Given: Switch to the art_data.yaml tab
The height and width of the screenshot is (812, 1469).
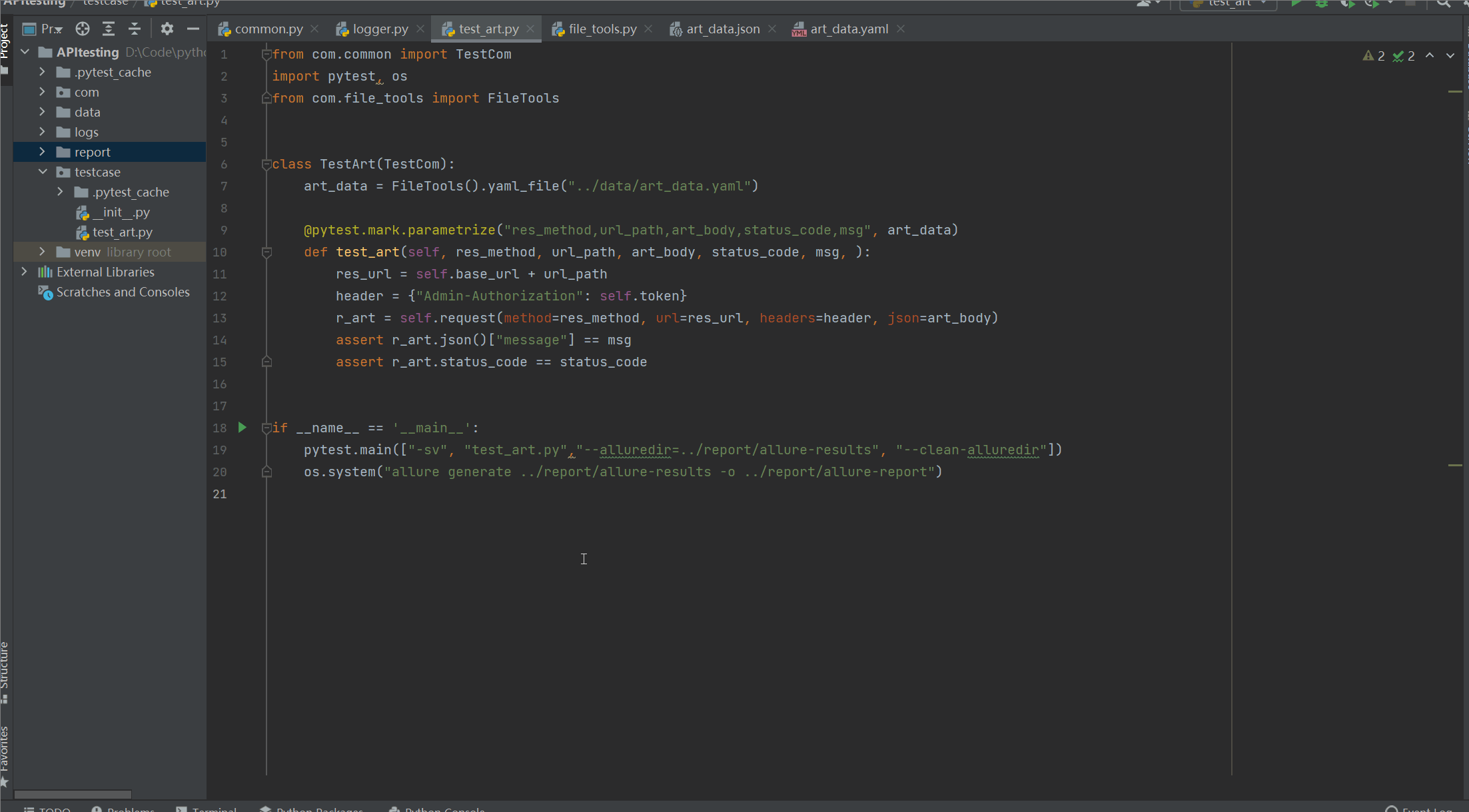Looking at the screenshot, I should pyautogui.click(x=848, y=29).
